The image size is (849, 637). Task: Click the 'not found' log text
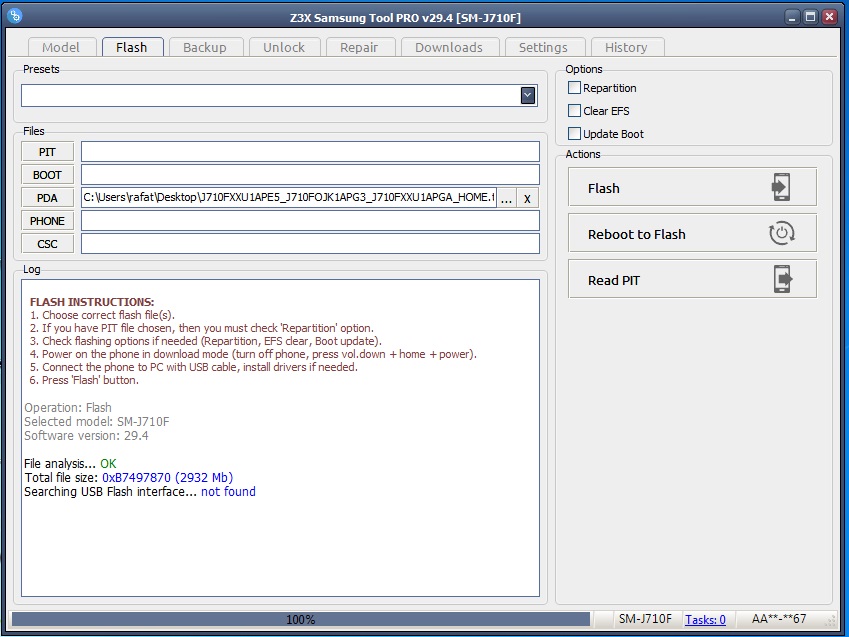(228, 491)
